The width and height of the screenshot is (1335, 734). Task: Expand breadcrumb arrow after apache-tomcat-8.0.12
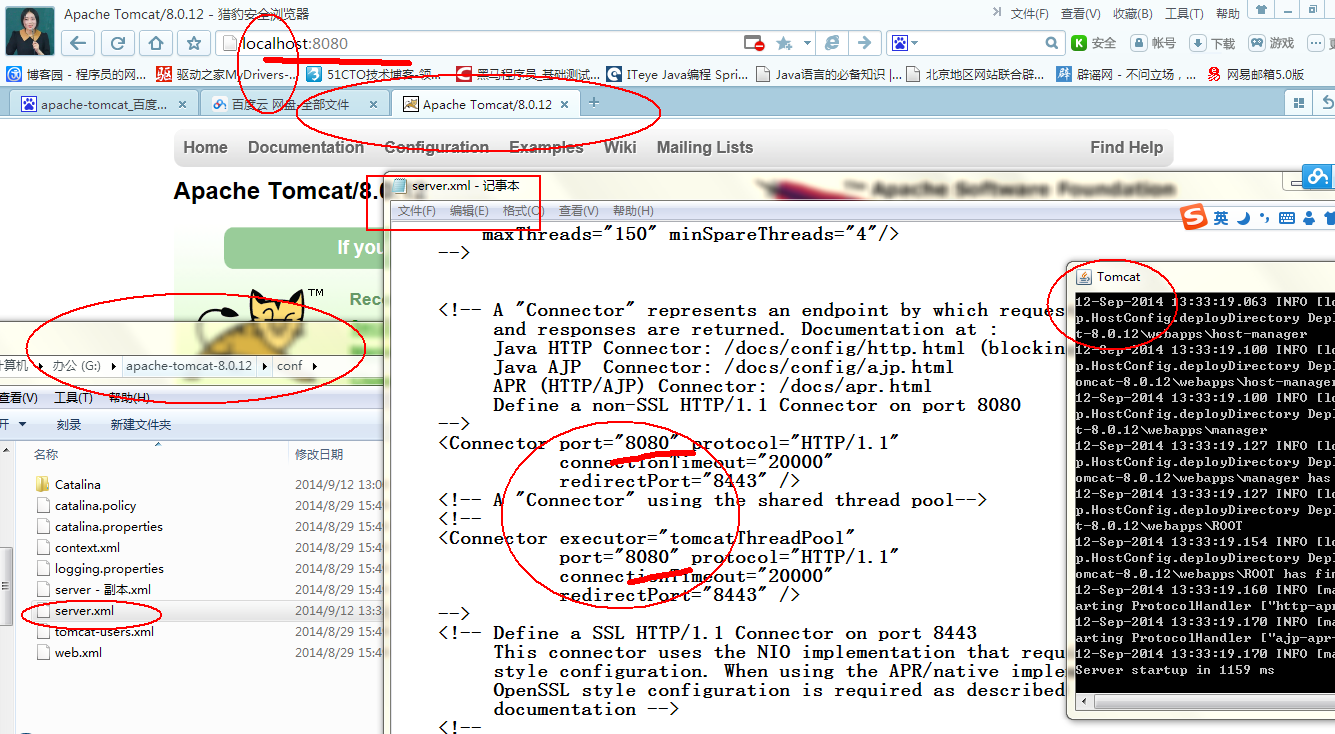(x=265, y=366)
